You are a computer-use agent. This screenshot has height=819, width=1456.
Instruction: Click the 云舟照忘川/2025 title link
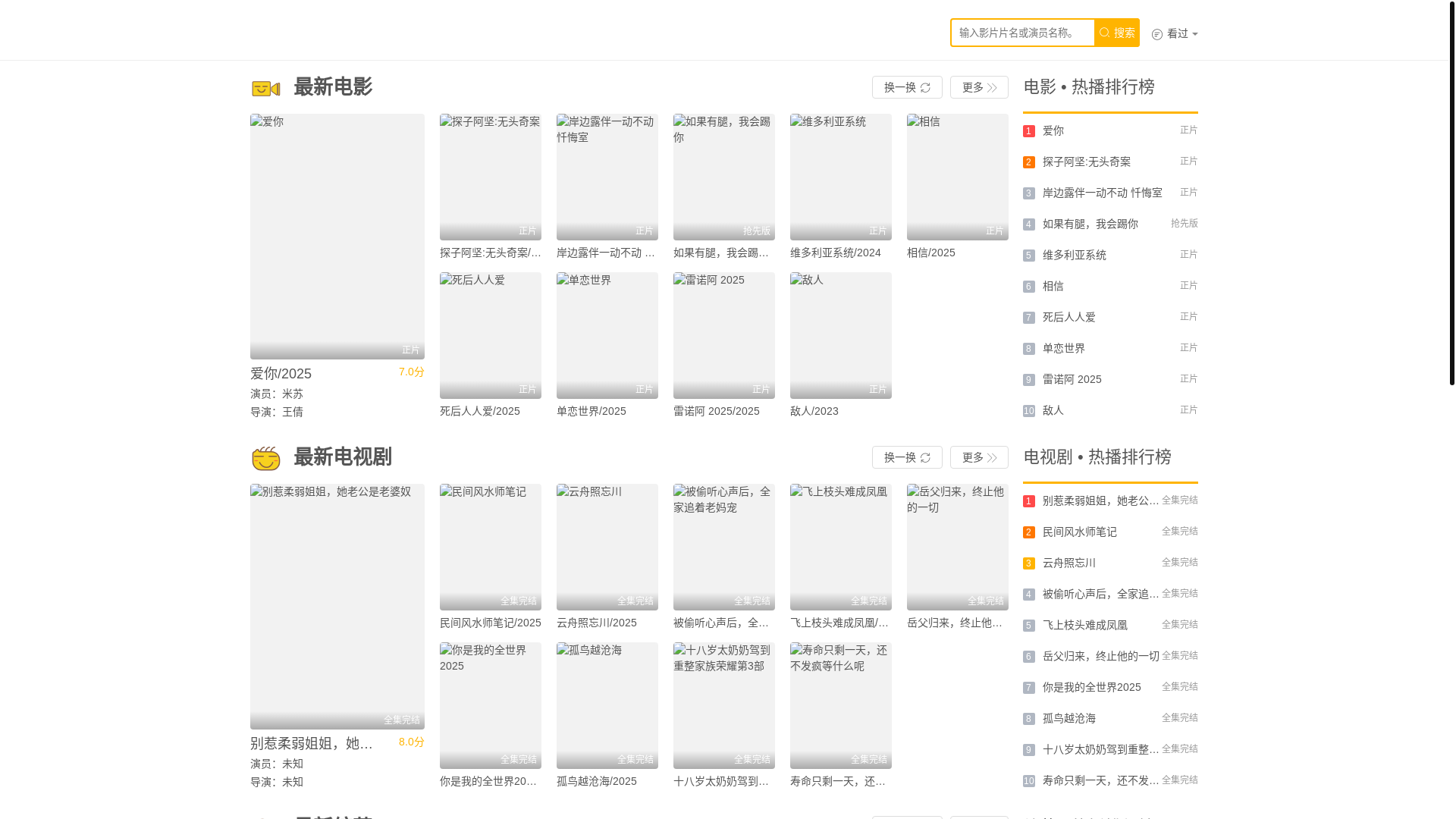click(x=597, y=623)
